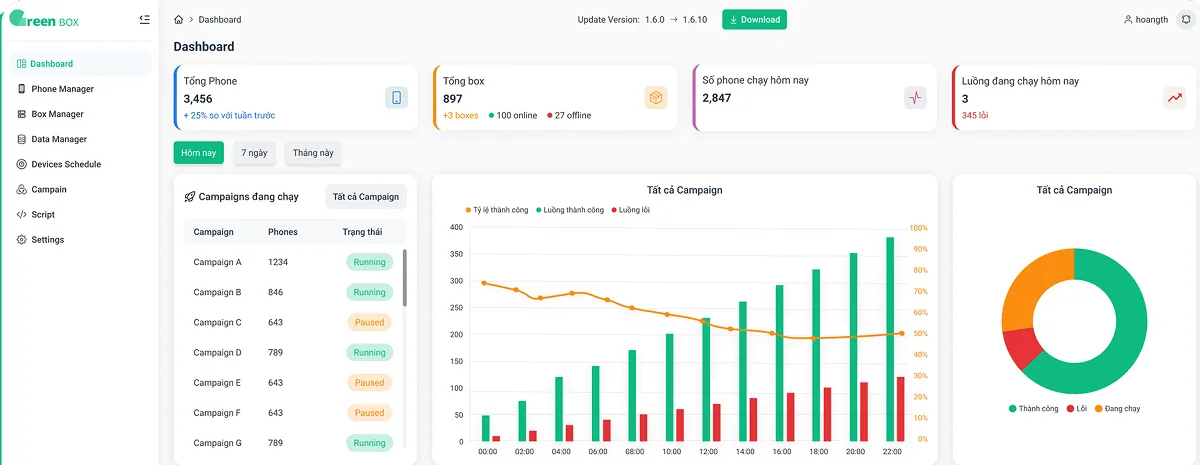Image resolution: width=1200 pixels, height=465 pixels.
Task: Toggle the Tỷ lệ thành công legend item
Action: click(499, 210)
